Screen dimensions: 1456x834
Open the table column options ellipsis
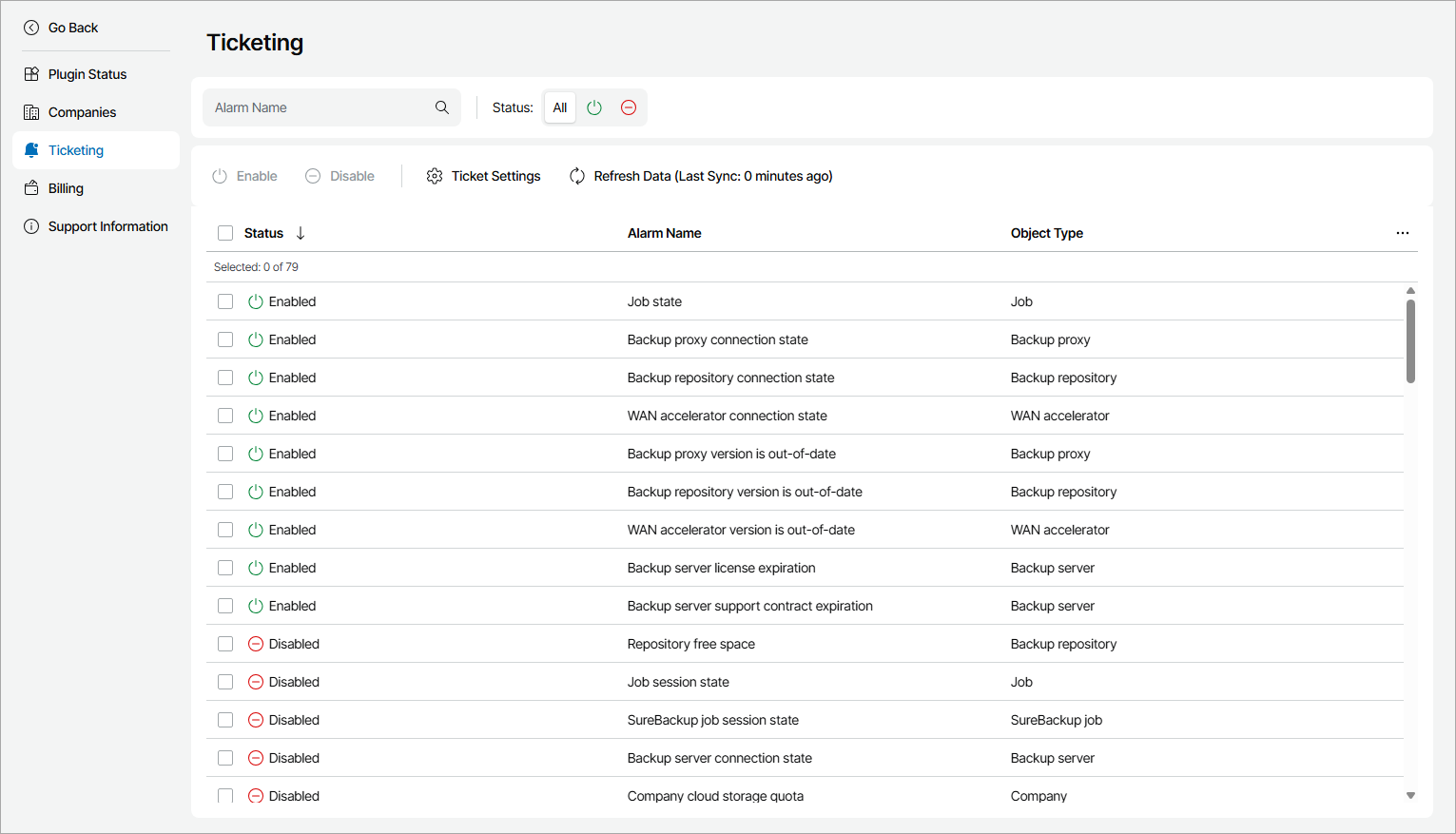1403,233
